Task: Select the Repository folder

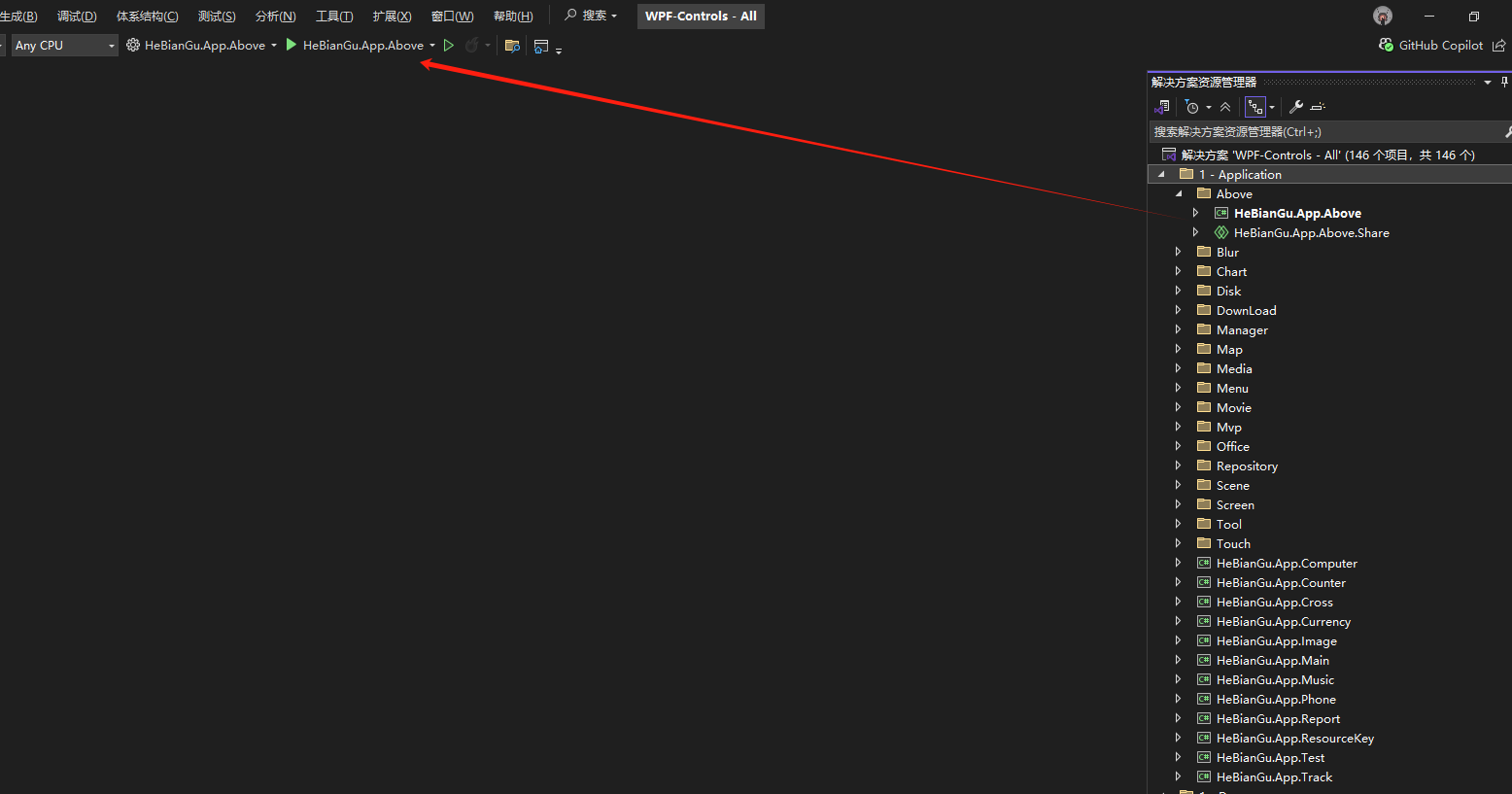Action: click(x=1247, y=466)
